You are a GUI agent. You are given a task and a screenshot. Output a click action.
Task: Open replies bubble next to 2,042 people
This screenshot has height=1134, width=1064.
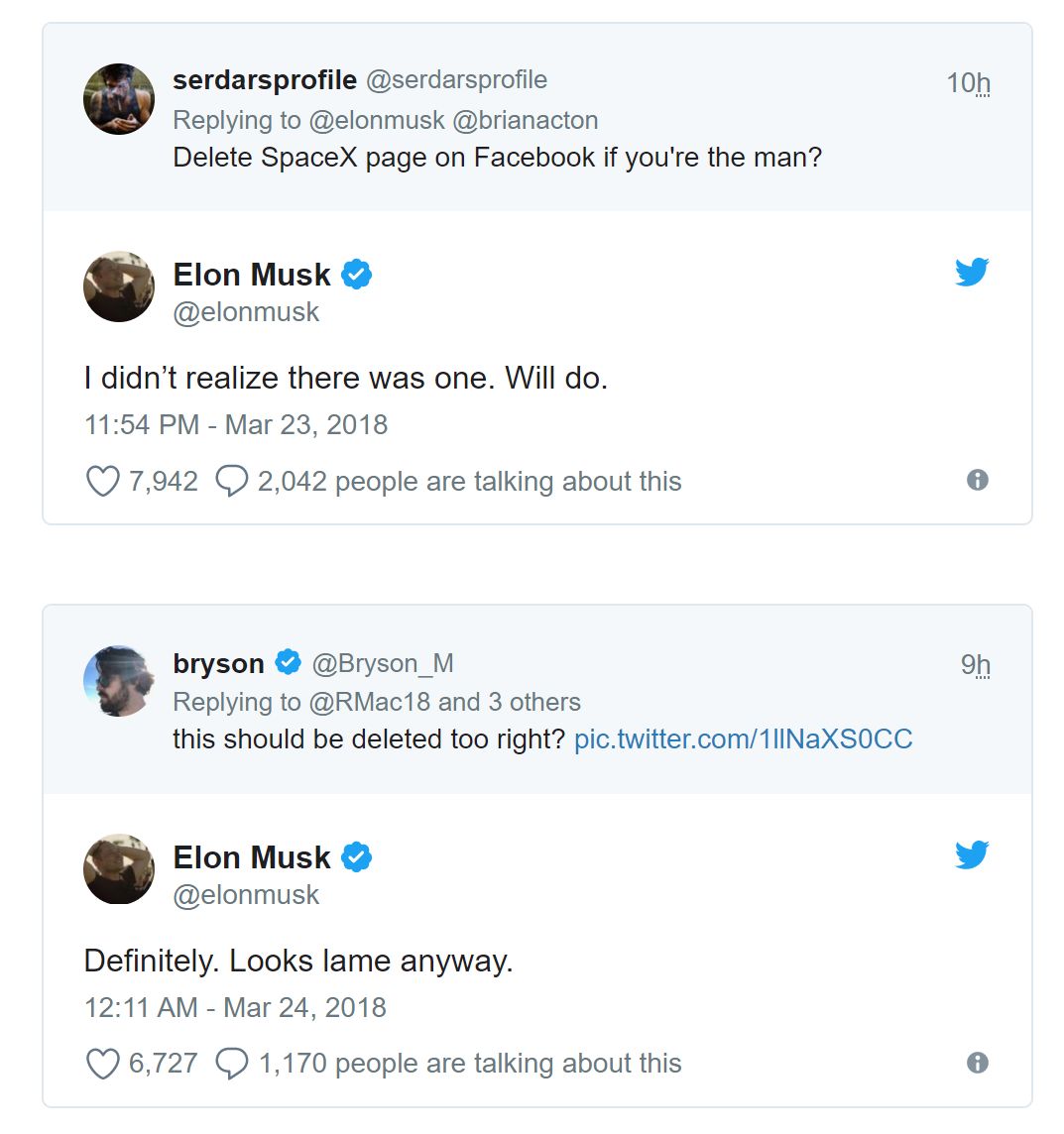(x=231, y=482)
